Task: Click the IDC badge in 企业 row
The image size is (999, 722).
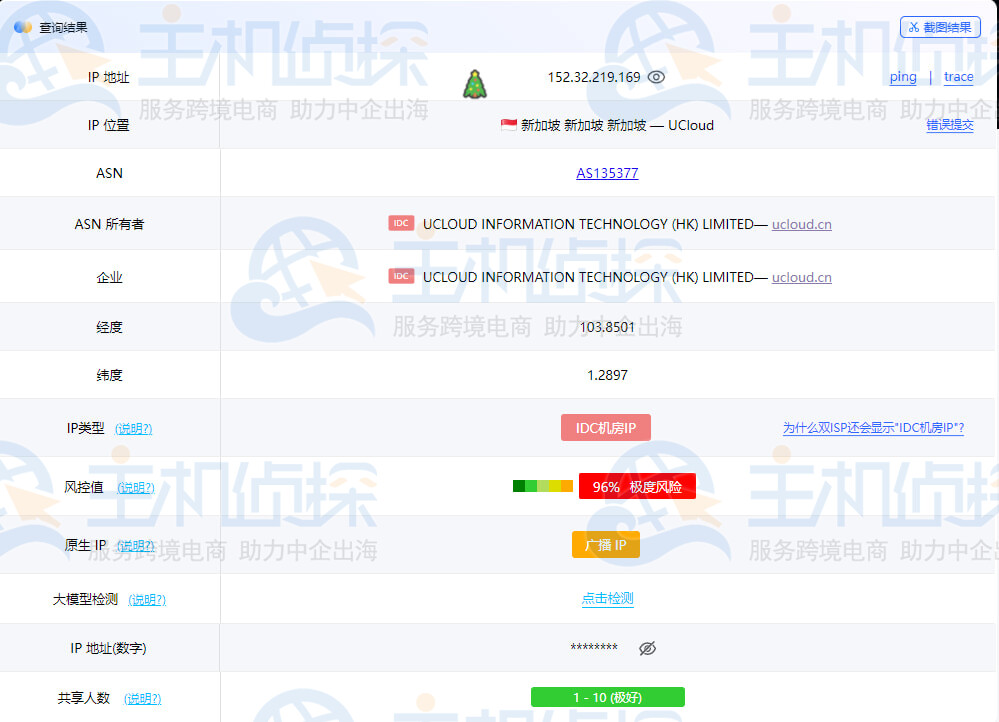Action: [x=401, y=277]
